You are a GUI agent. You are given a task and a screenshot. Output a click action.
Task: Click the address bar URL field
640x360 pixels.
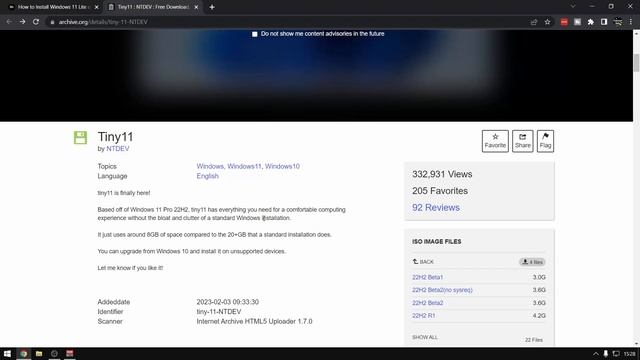[286, 22]
